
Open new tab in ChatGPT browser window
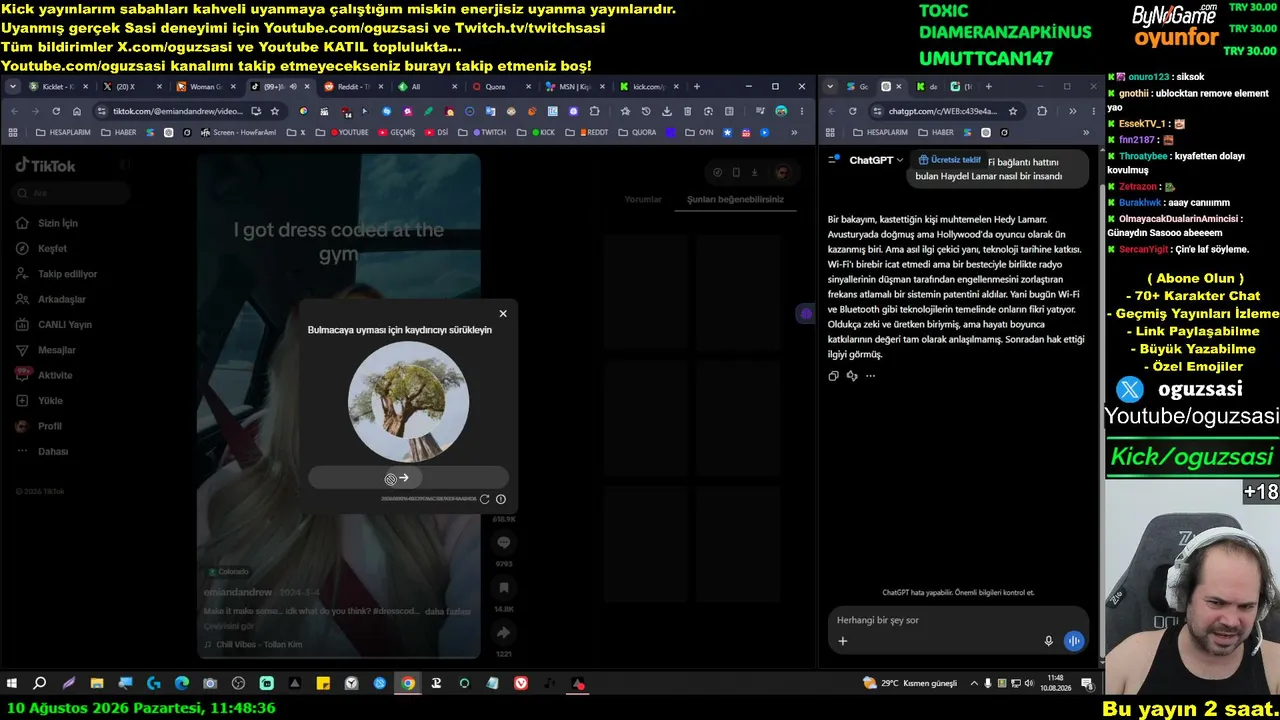(989, 87)
